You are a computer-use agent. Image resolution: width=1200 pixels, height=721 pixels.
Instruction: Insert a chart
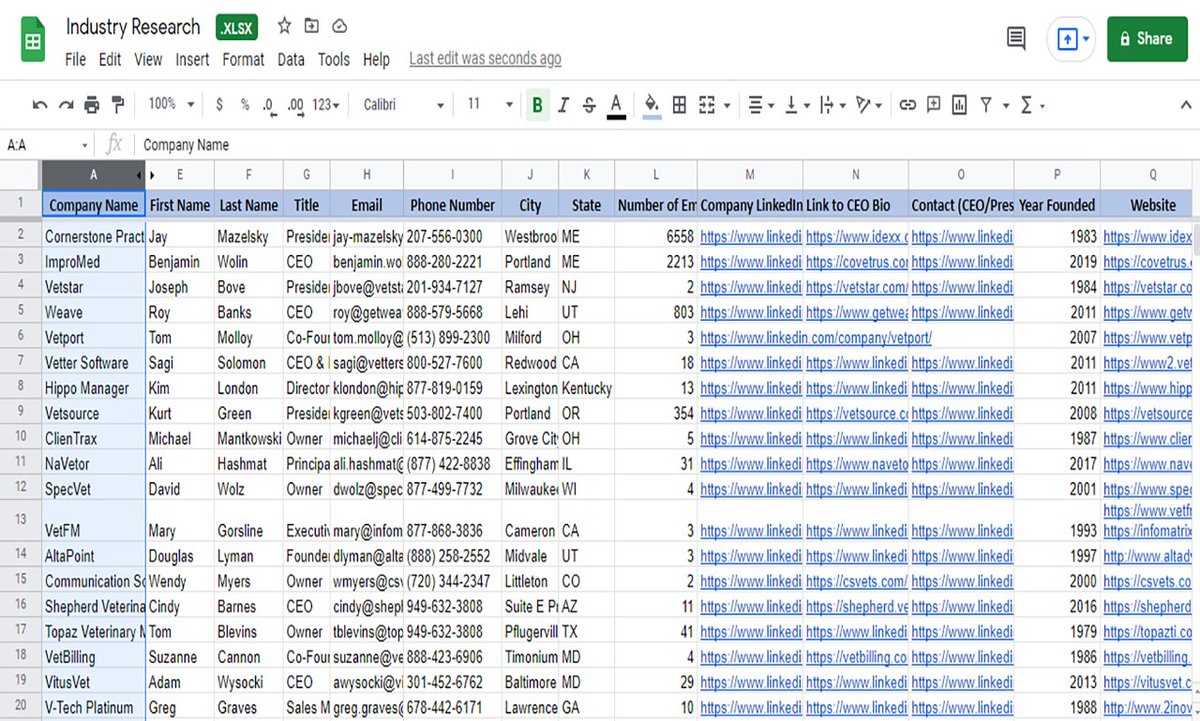(x=960, y=104)
